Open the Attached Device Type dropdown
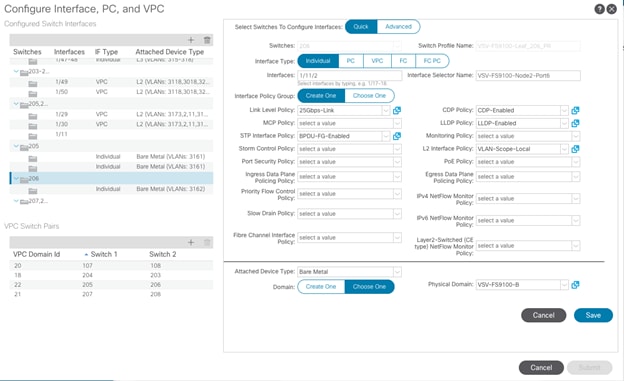The image size is (624, 381). [397, 272]
